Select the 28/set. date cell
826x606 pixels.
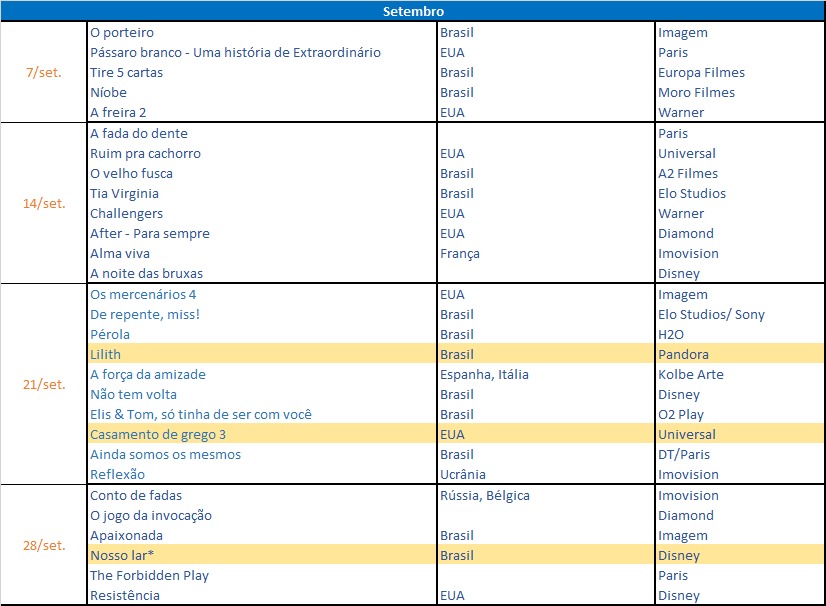coord(44,545)
